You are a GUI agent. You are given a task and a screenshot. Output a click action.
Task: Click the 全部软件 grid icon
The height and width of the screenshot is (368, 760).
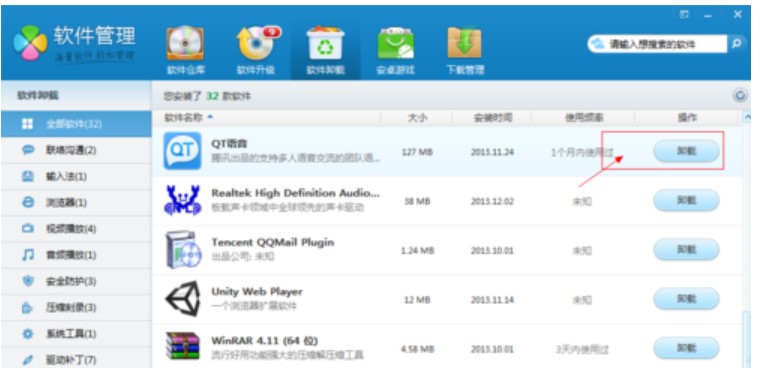(28, 124)
